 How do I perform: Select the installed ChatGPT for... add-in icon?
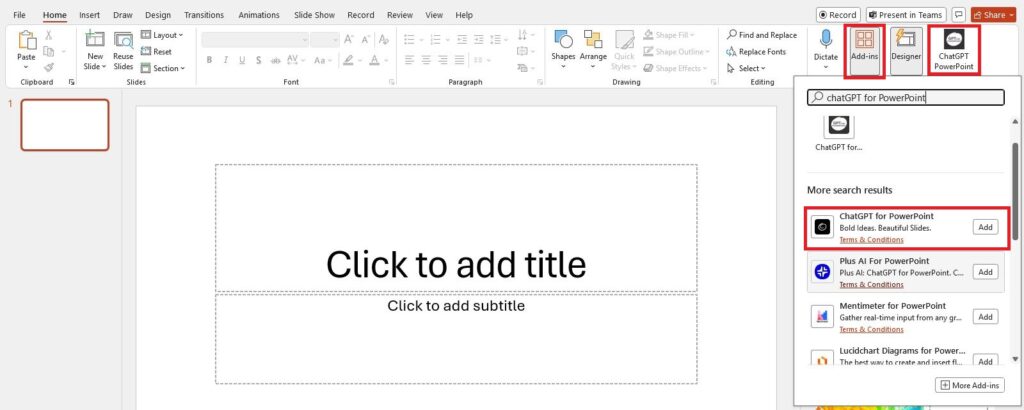click(x=839, y=125)
